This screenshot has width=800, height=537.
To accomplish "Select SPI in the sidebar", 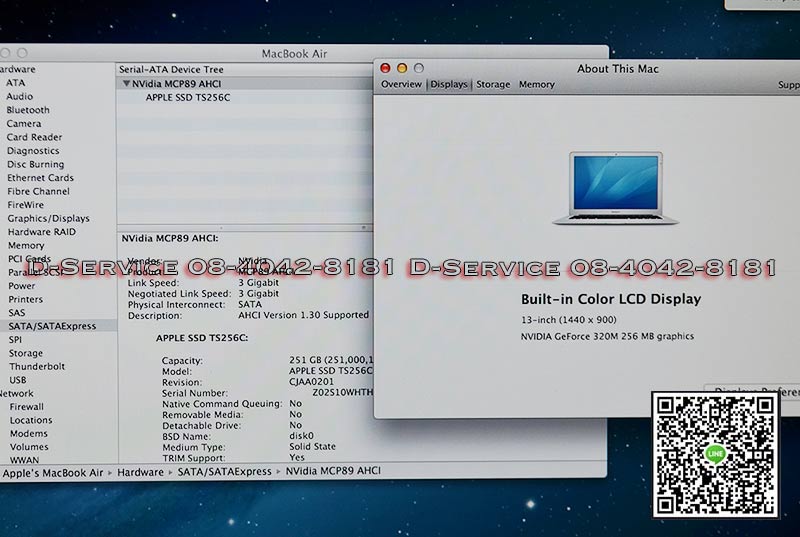I will (15, 340).
